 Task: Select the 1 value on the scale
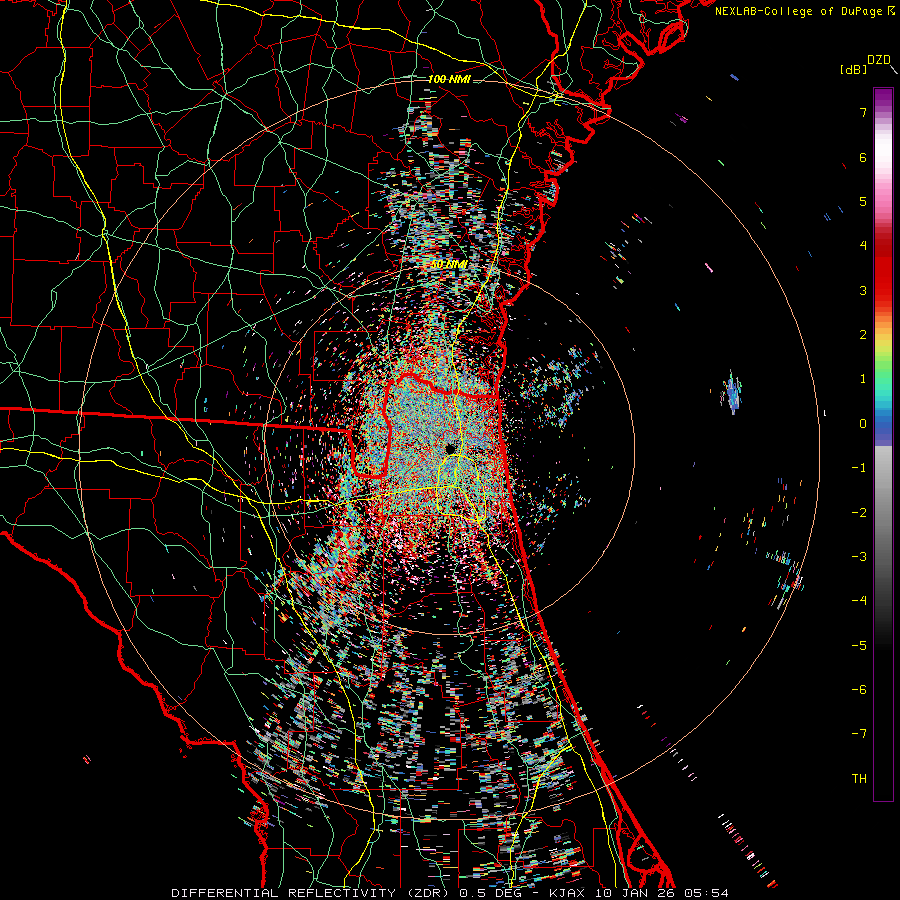(863, 379)
